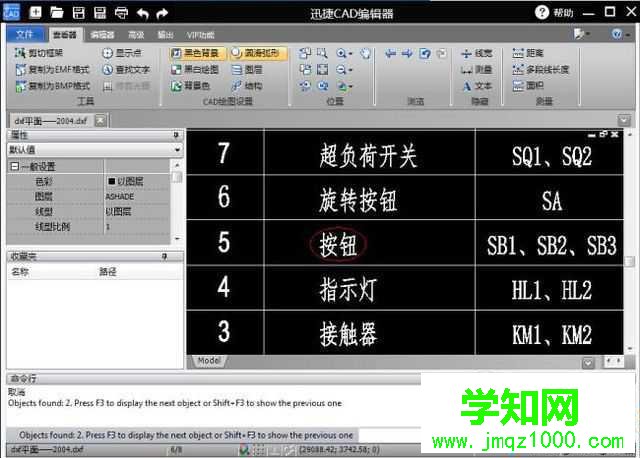This screenshot has width=640, height=458.
Task: Click the 图层 value ASHADE
Action: click(x=136, y=196)
